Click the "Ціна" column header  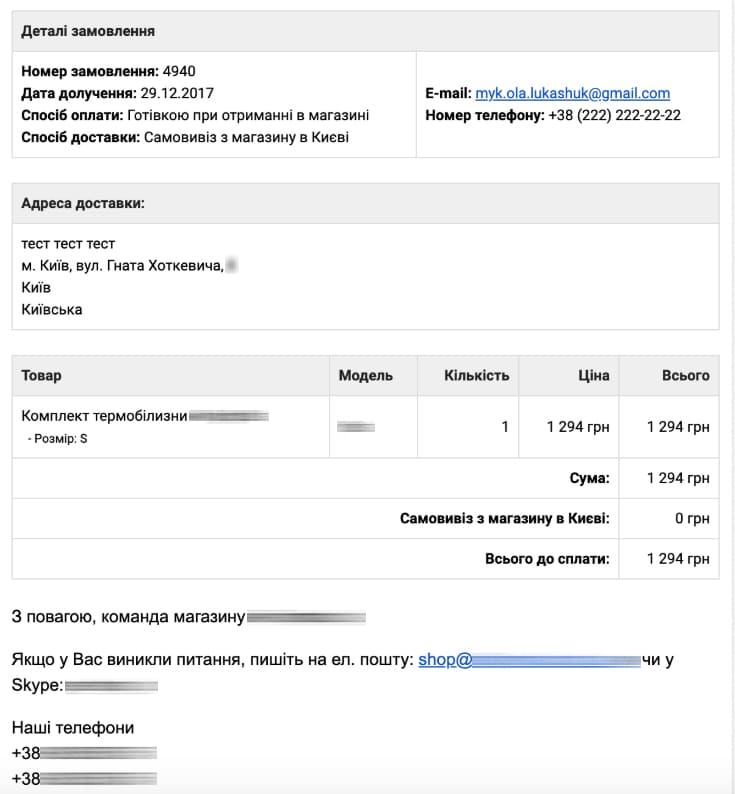593,375
